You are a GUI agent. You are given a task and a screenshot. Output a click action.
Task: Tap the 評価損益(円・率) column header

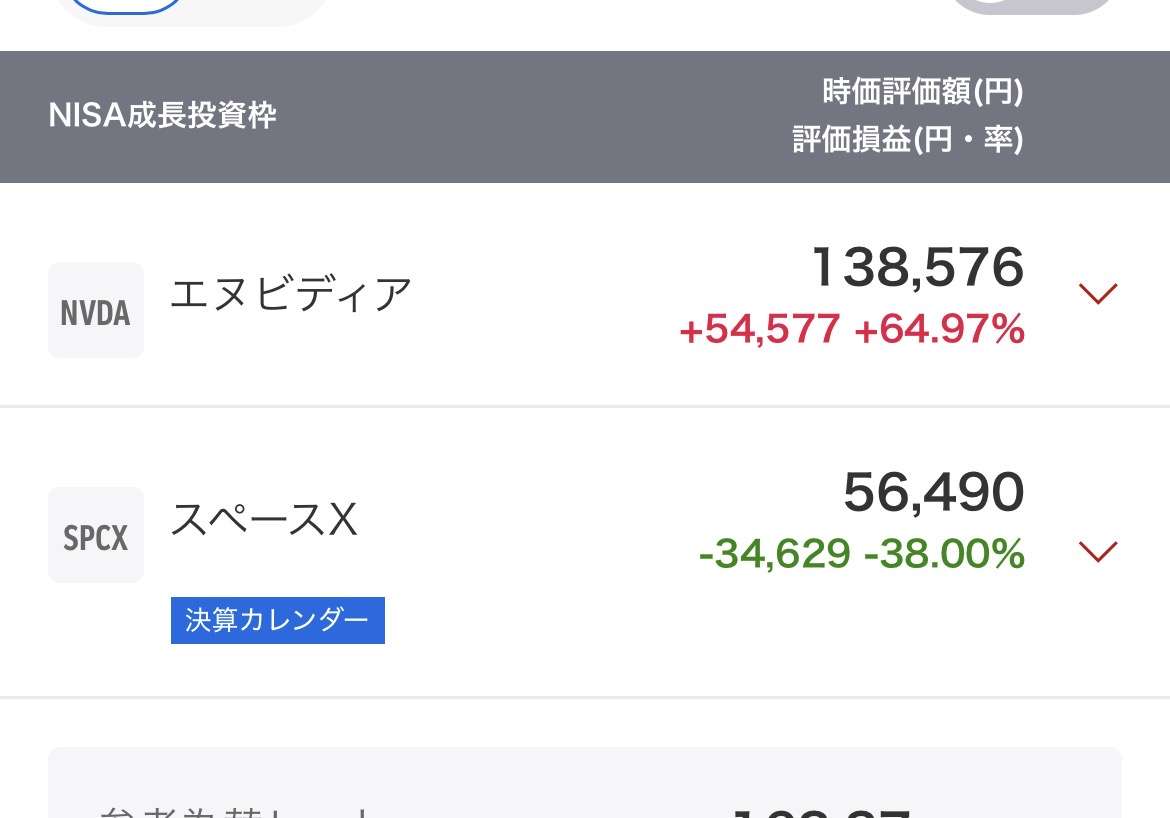point(907,140)
